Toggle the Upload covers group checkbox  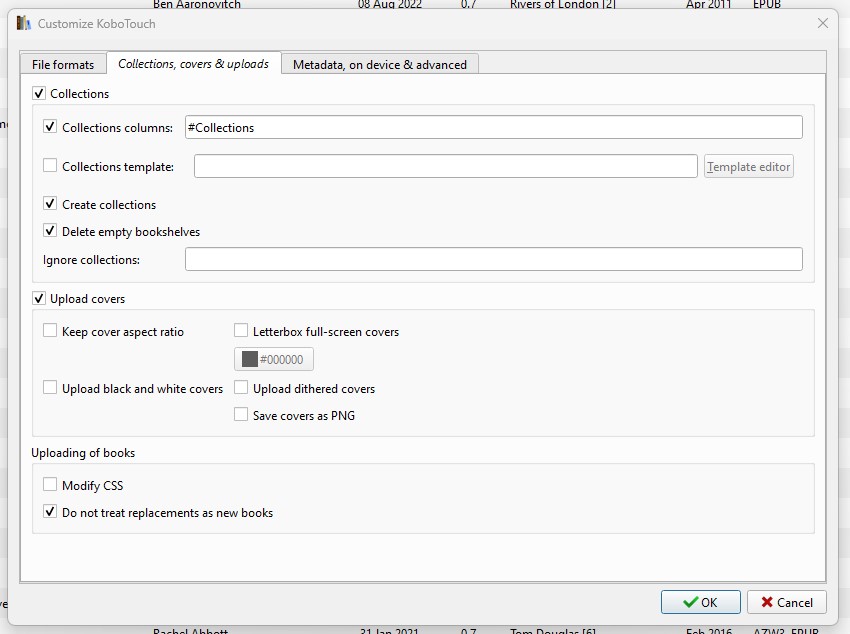39,298
